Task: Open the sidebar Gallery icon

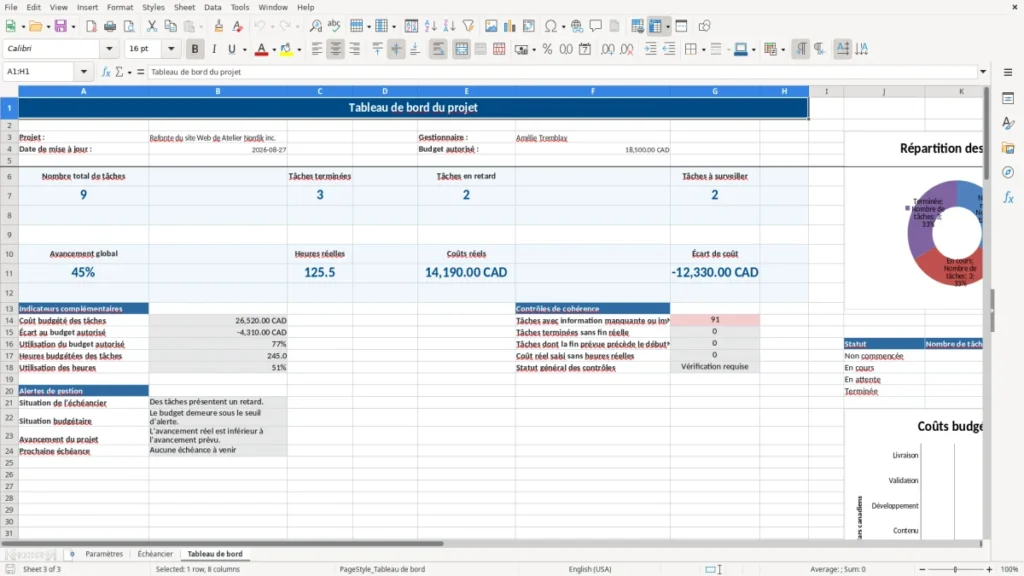Action: click(1008, 148)
